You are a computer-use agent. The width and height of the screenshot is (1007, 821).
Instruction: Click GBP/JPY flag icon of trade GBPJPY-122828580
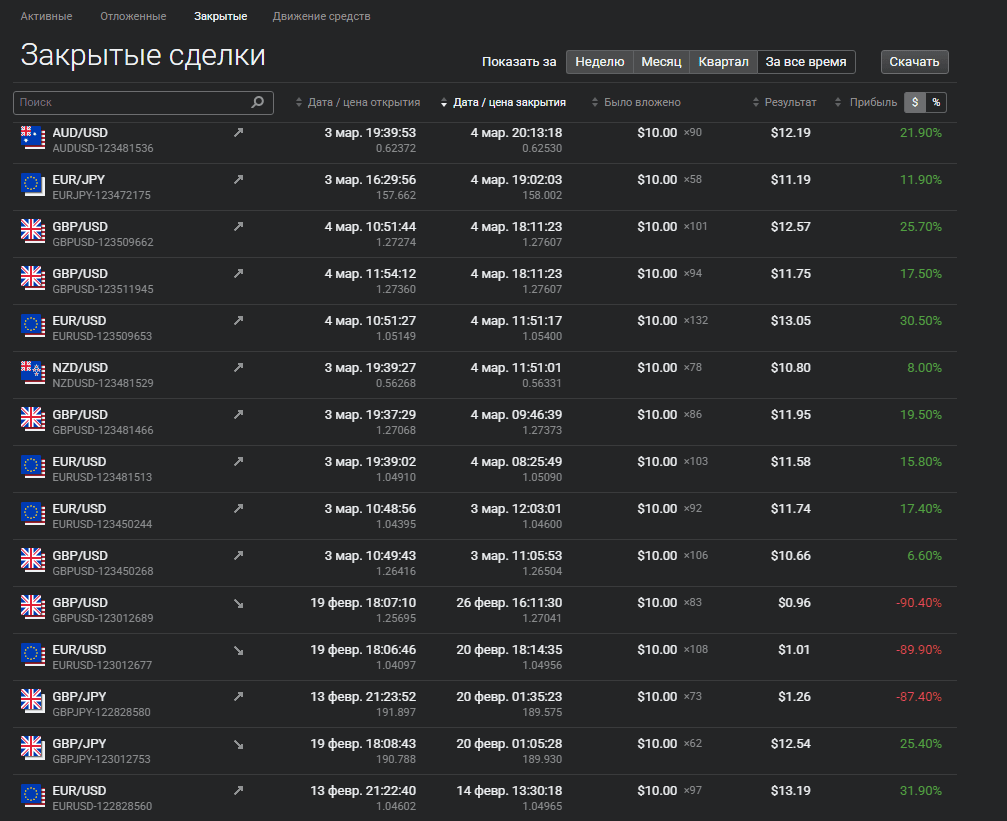[x=33, y=702]
